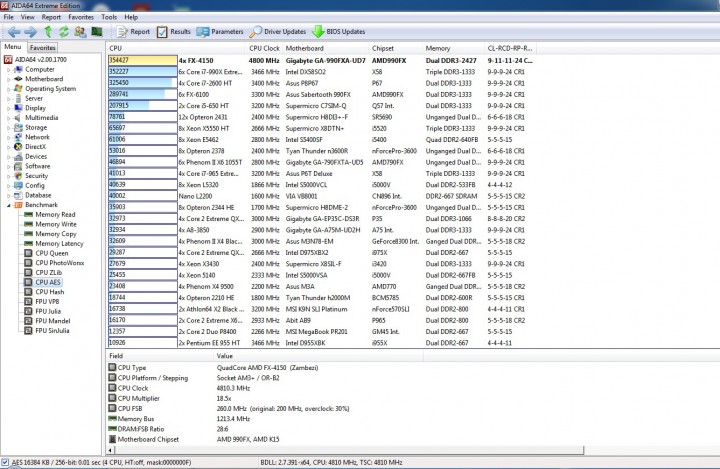Viewport: 720px width, 469px height.
Task: Click Driver Updates in toolbar
Action: [278, 32]
